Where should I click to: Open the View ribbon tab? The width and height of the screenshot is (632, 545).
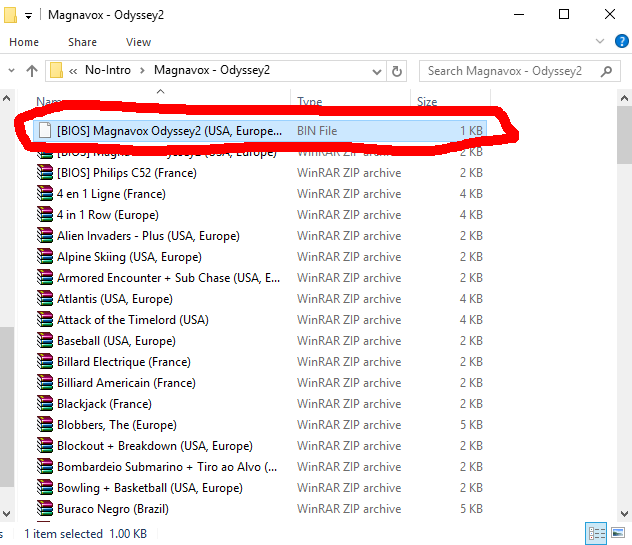pos(138,42)
